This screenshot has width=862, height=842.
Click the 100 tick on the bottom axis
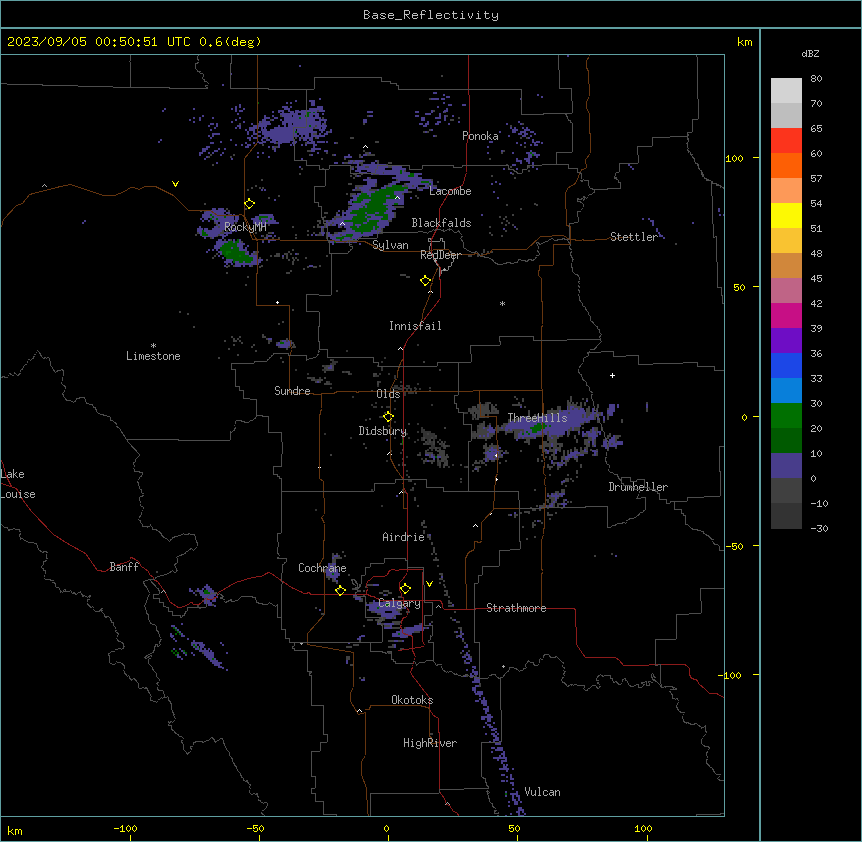pos(643,828)
